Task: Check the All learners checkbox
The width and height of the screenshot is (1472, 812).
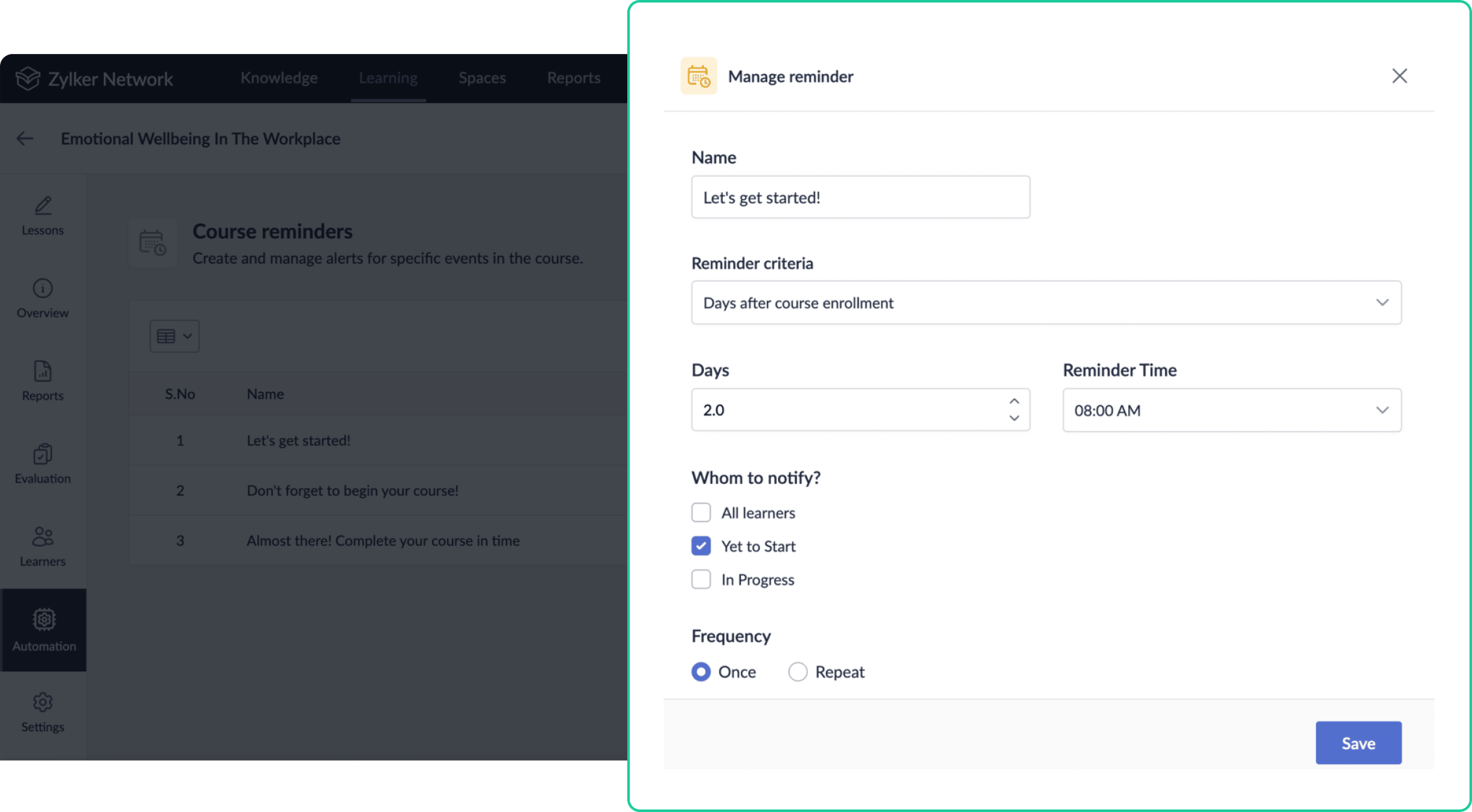Action: pyautogui.click(x=701, y=512)
